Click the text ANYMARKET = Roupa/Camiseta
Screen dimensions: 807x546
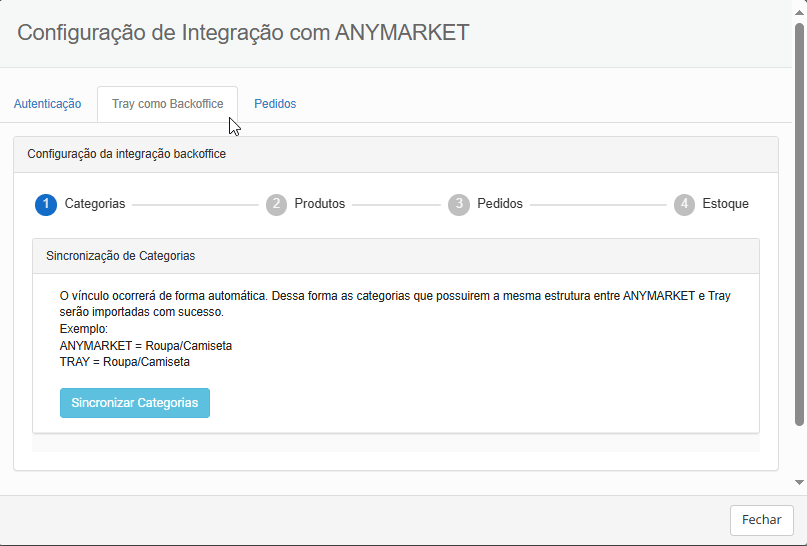click(x=146, y=346)
